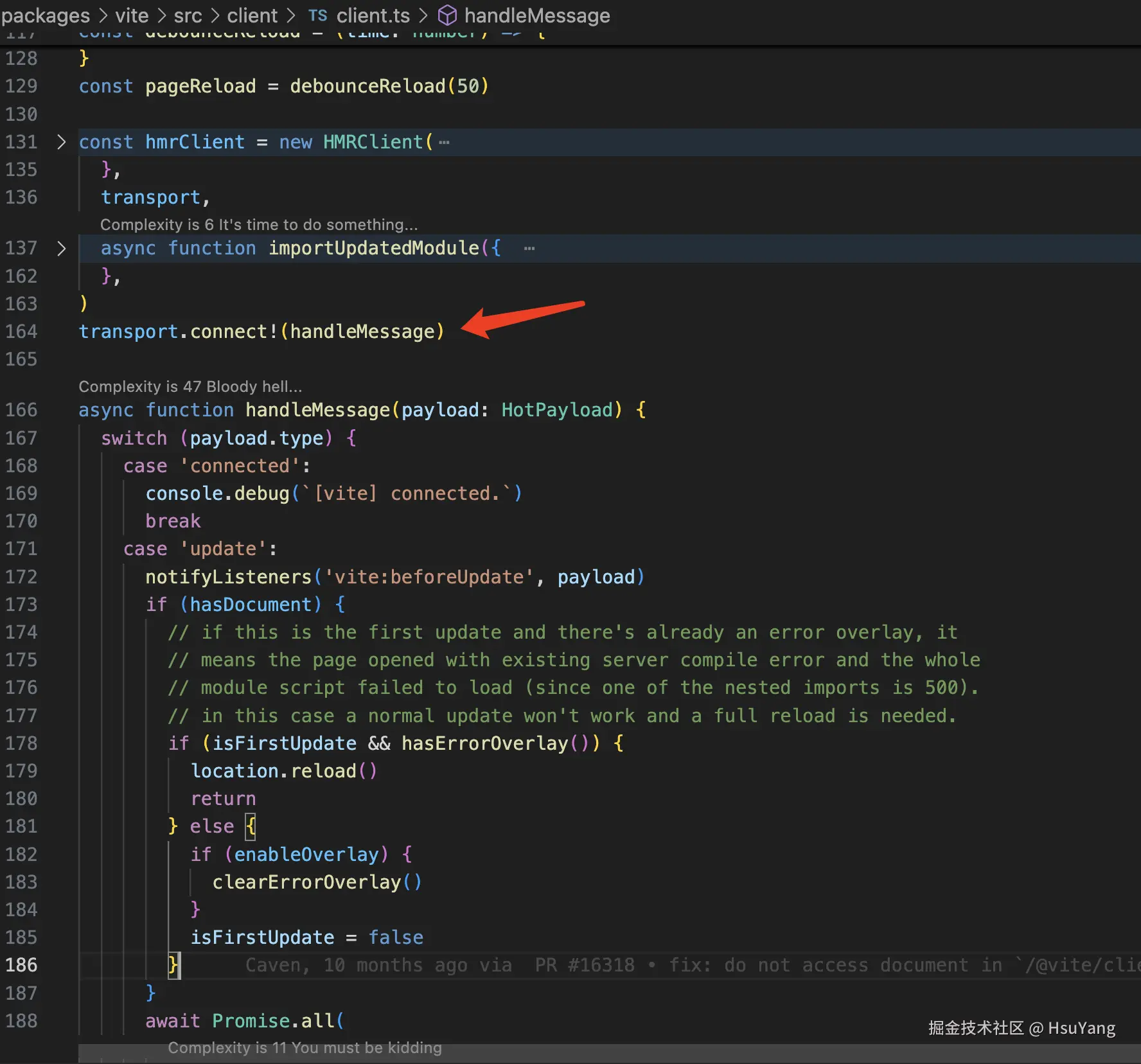Click the 'Complexity is 6' code lens

(x=259, y=224)
